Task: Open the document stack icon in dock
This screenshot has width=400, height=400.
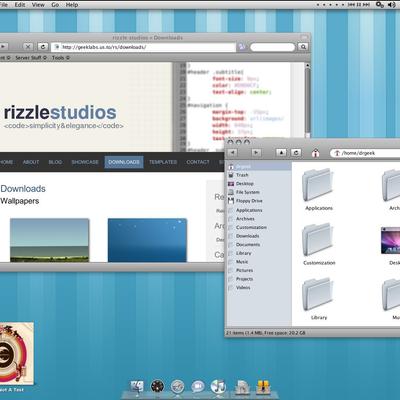Action: (242, 387)
